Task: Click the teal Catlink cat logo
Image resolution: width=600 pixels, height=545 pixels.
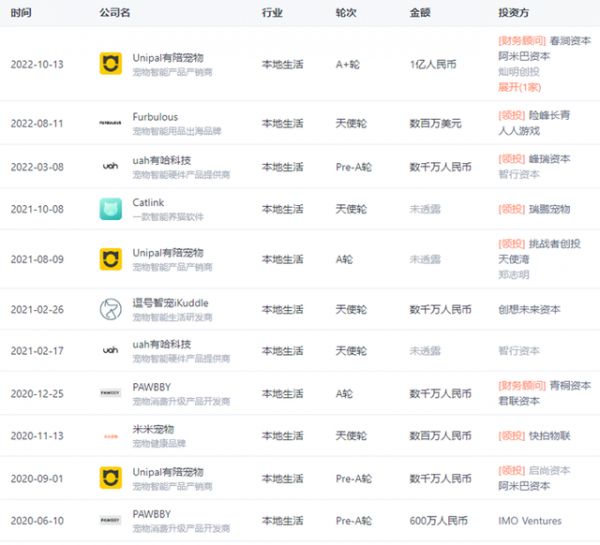Action: [110, 209]
